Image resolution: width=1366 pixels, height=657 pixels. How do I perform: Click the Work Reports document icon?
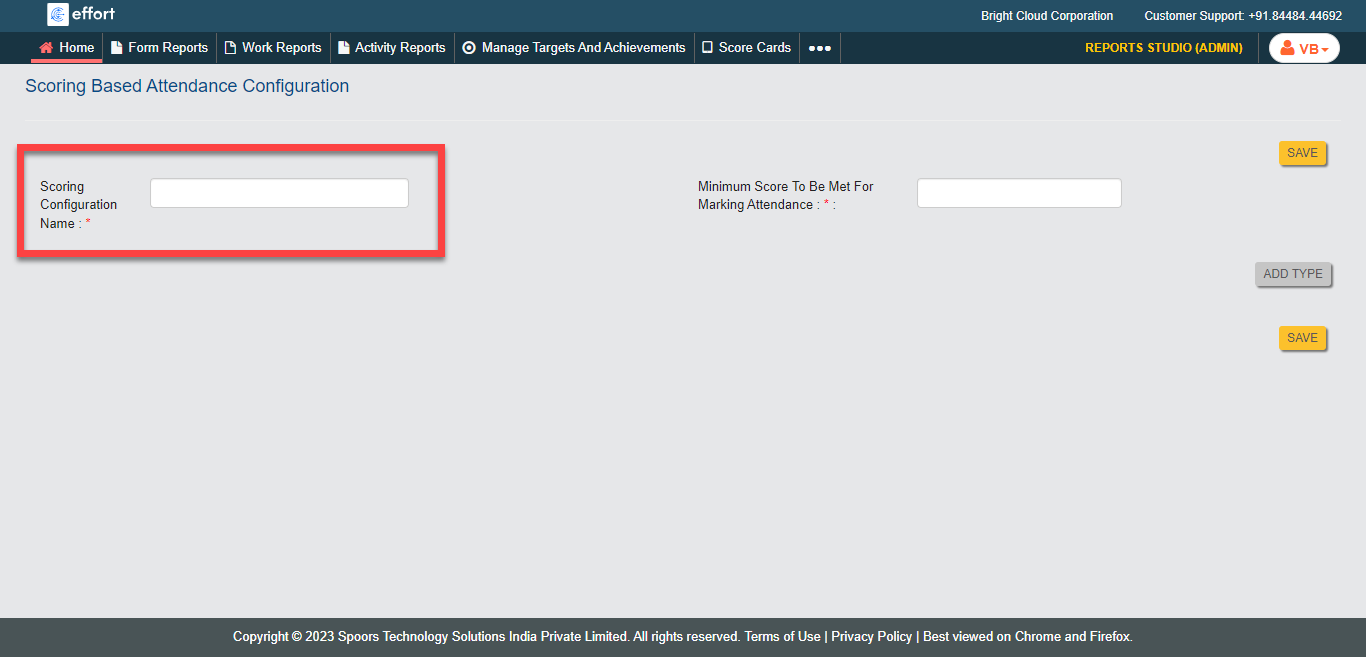(230, 47)
